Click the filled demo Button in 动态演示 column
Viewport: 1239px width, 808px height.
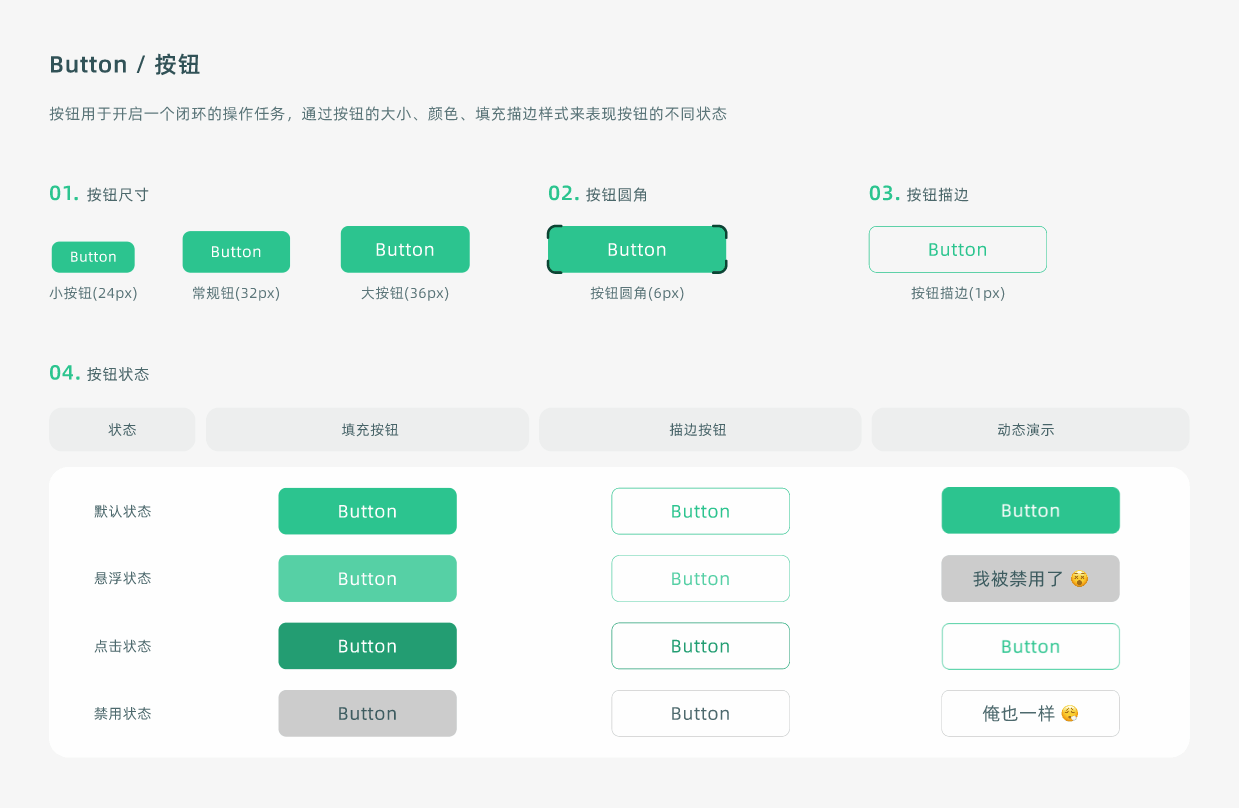[x=1030, y=510]
